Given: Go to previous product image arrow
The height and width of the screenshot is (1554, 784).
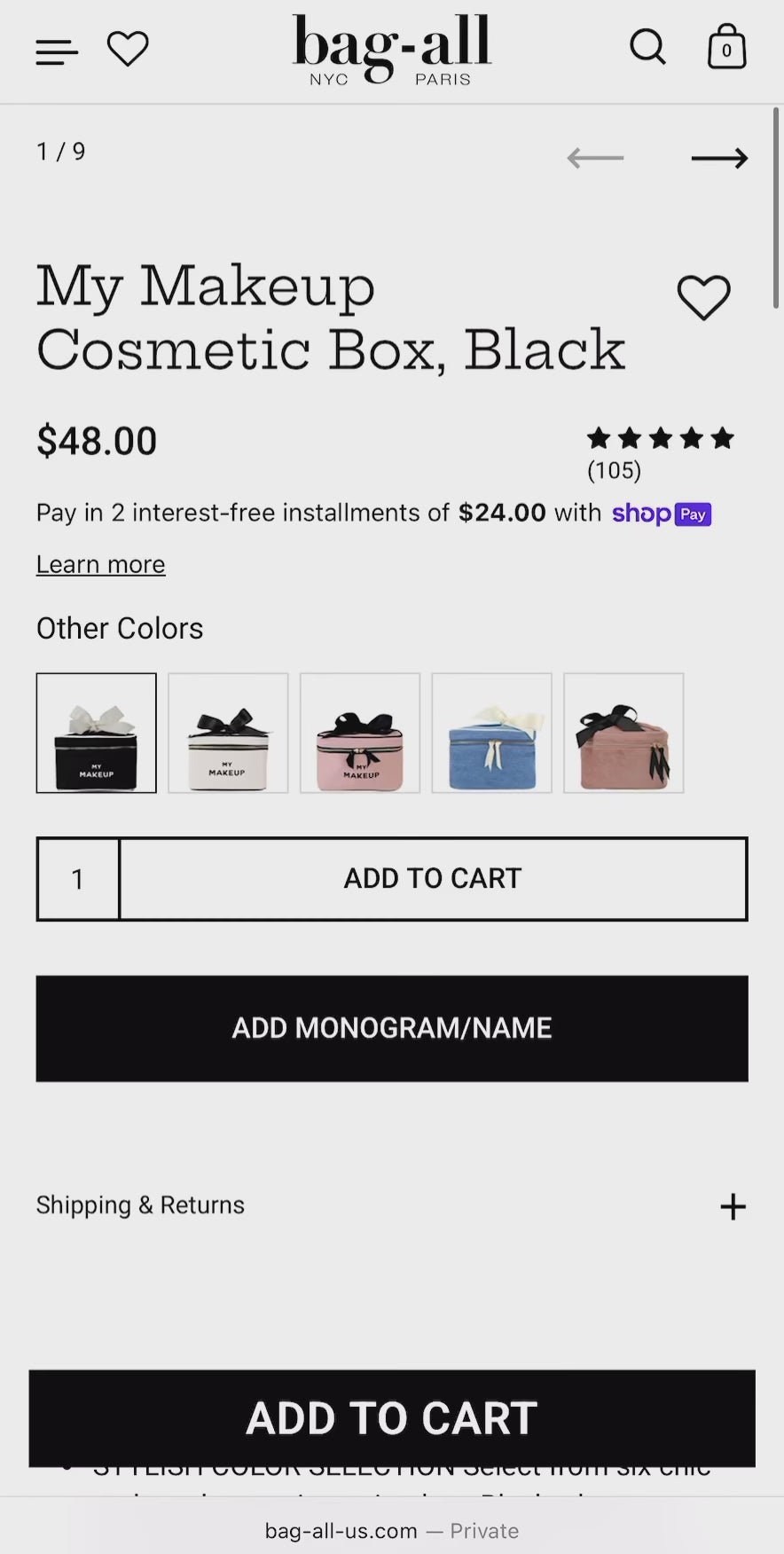Looking at the screenshot, I should click(595, 159).
